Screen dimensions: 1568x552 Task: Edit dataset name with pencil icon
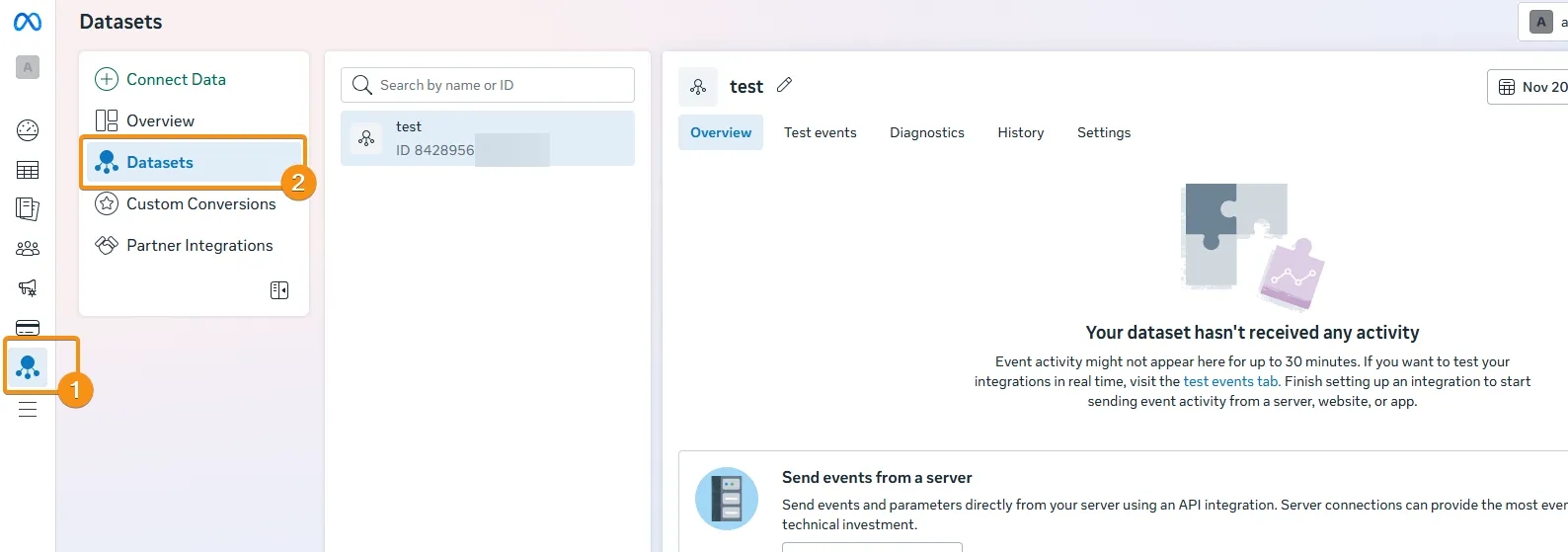pyautogui.click(x=784, y=85)
